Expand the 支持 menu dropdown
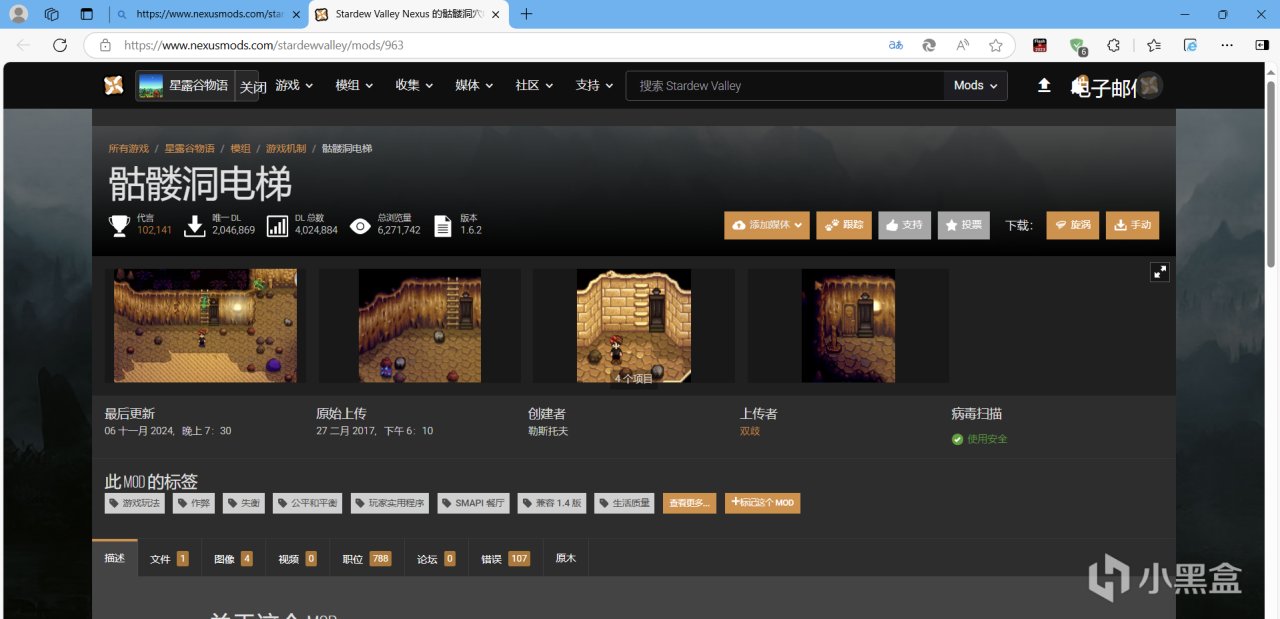The width and height of the screenshot is (1280, 619). click(x=594, y=86)
